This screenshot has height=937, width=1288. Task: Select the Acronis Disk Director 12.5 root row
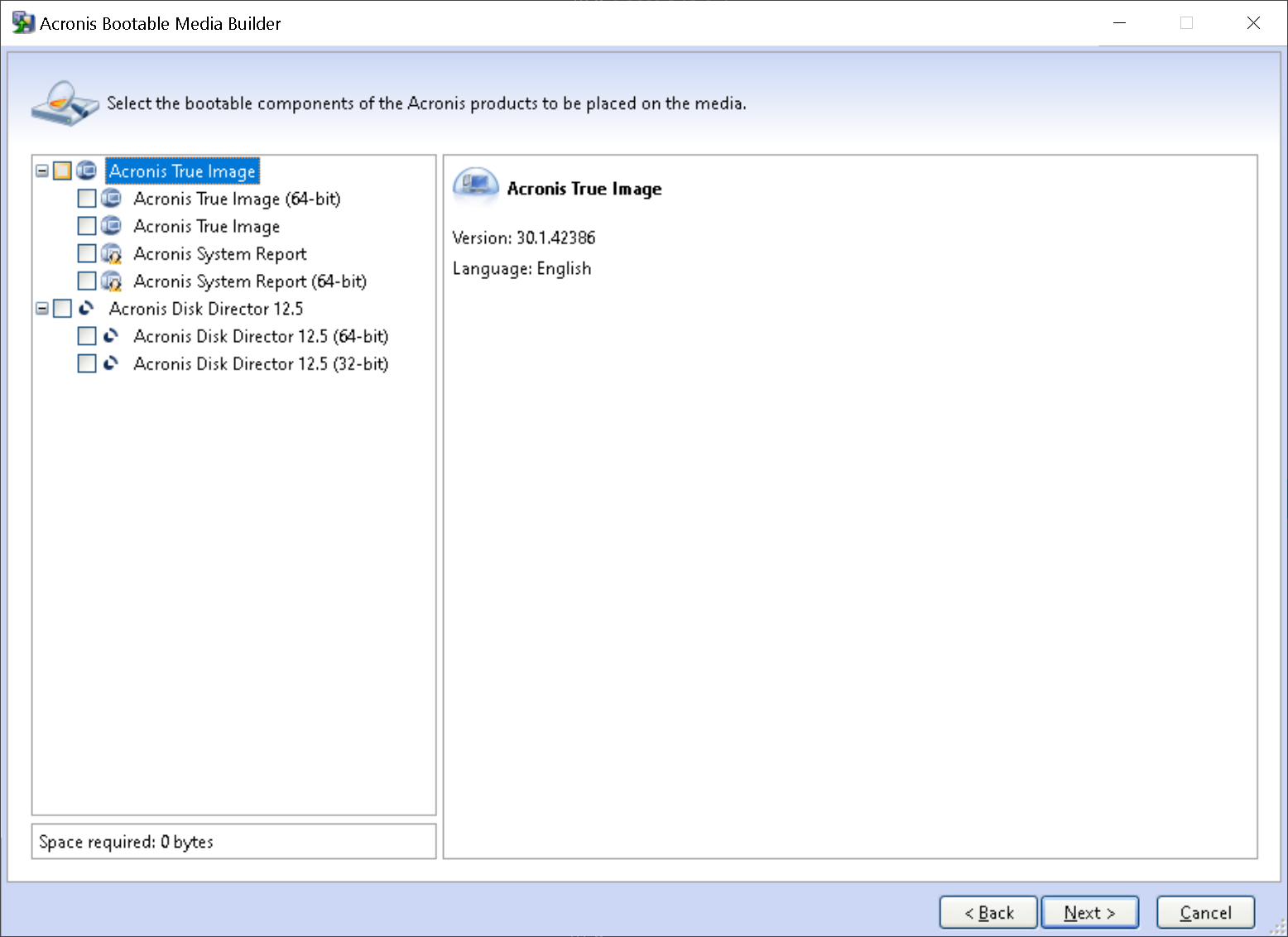206,309
